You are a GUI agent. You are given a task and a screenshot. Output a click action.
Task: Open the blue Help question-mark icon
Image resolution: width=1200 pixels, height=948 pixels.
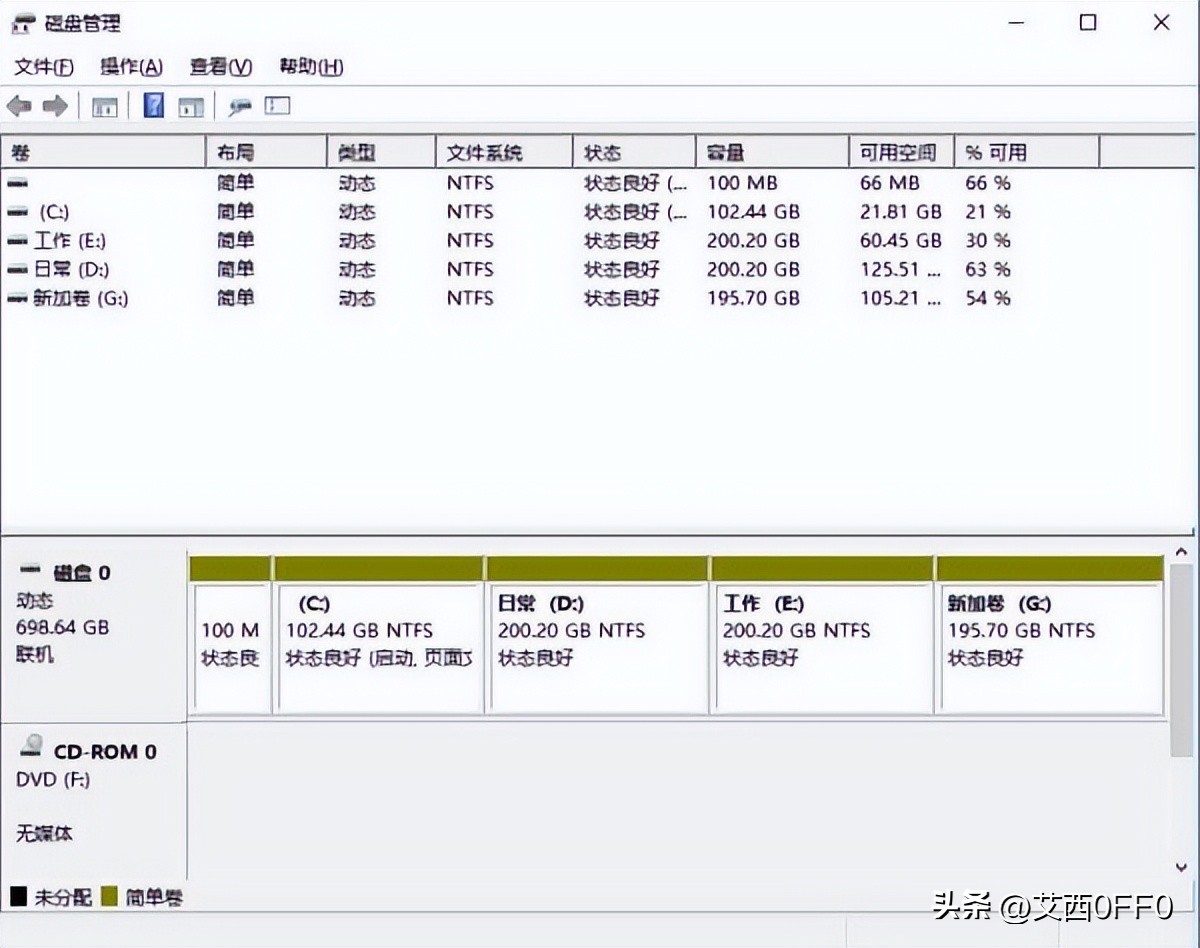pyautogui.click(x=153, y=105)
